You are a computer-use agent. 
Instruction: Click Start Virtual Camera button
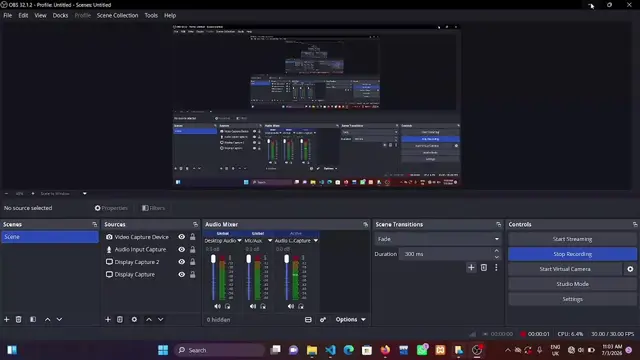click(x=565, y=269)
